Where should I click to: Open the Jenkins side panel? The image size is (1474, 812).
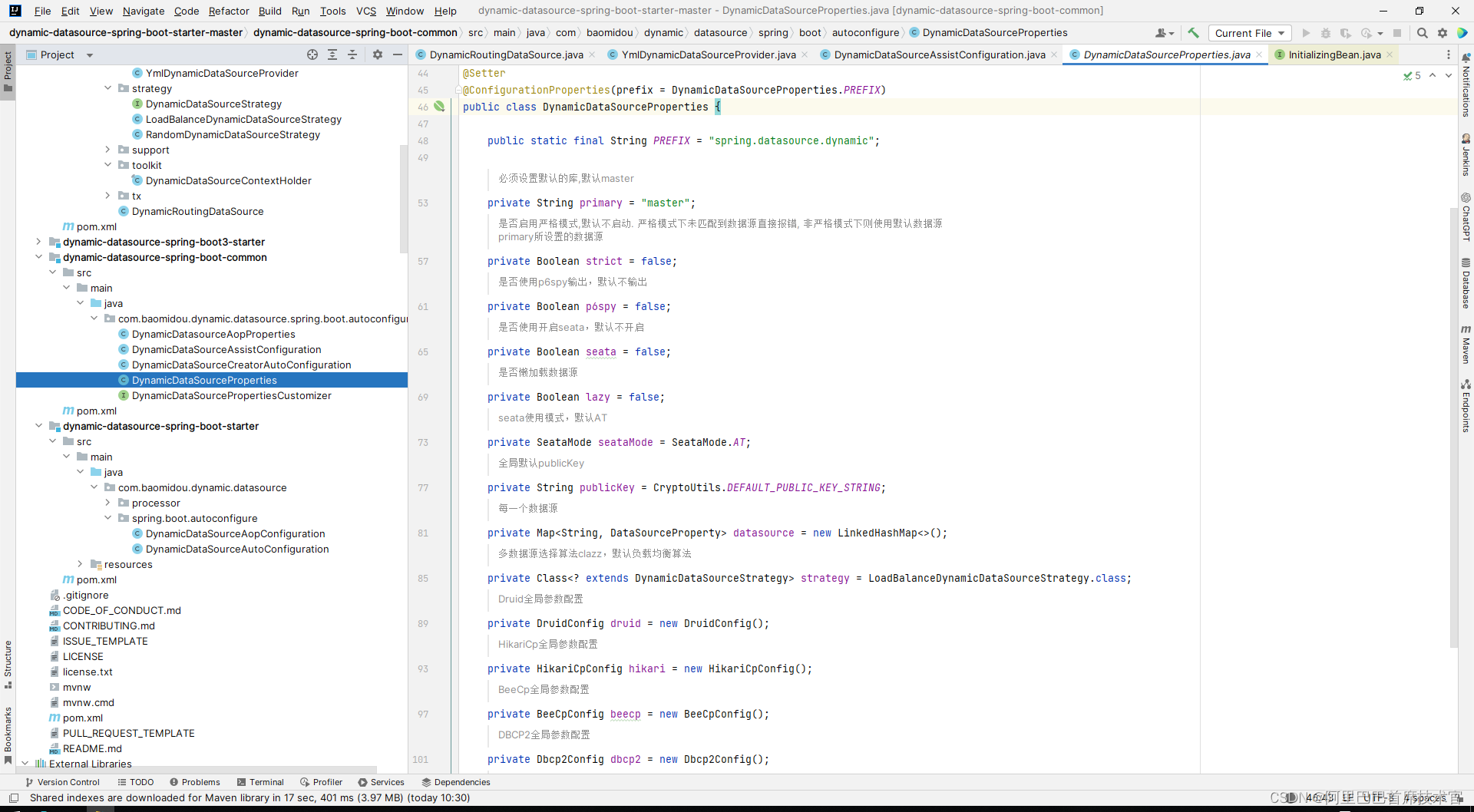click(1466, 155)
